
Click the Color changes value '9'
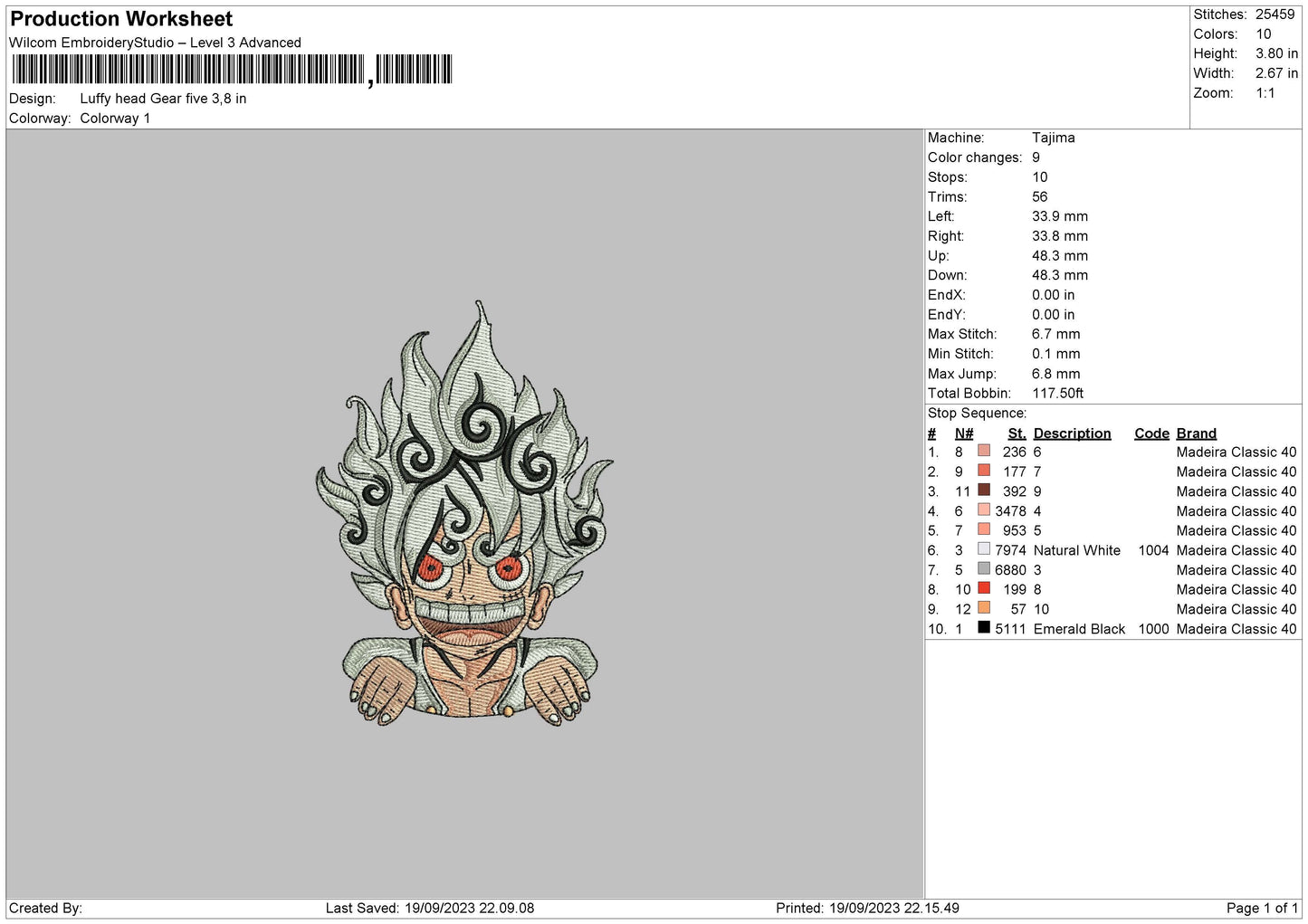pos(1036,157)
